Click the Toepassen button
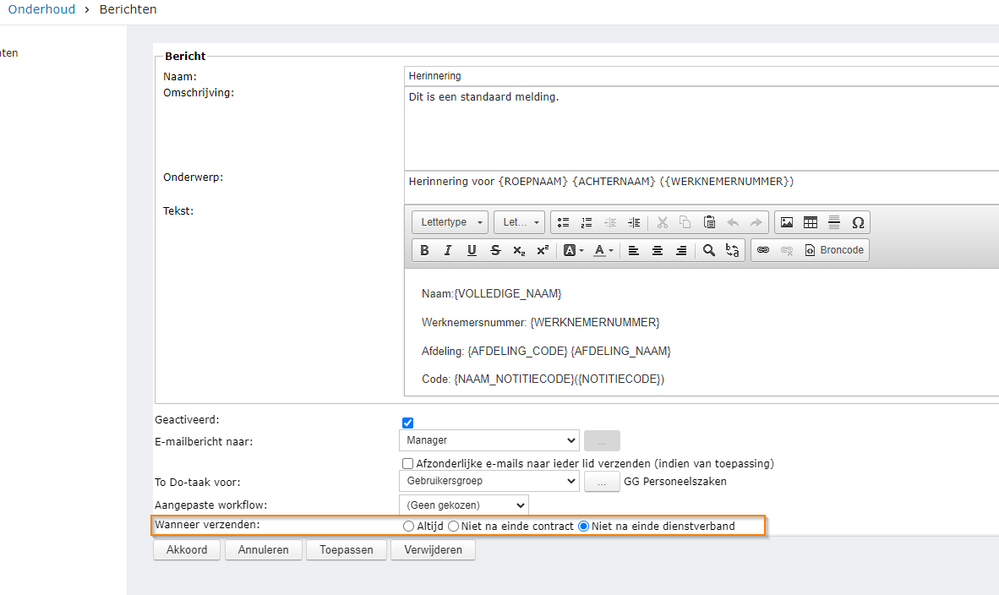This screenshot has height=595, width=999. tap(346, 550)
